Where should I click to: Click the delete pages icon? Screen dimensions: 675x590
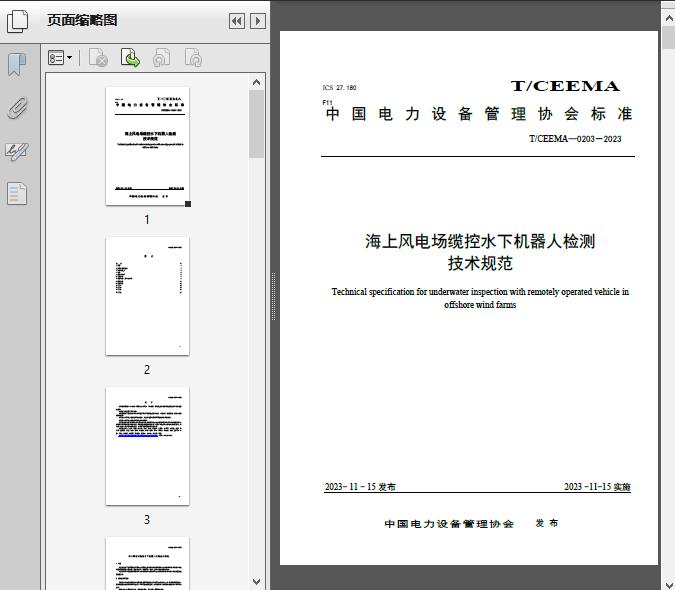click(98, 58)
